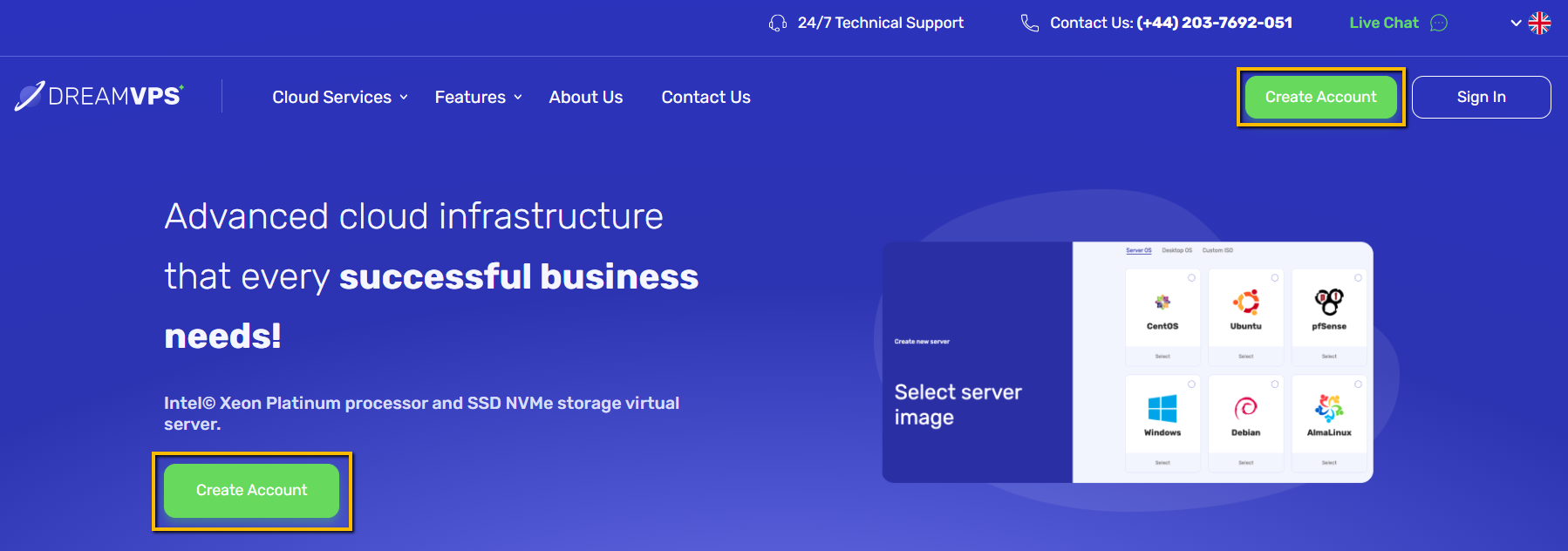Image resolution: width=1568 pixels, height=551 pixels.
Task: Select the CentOS card radio button
Action: point(1191,278)
